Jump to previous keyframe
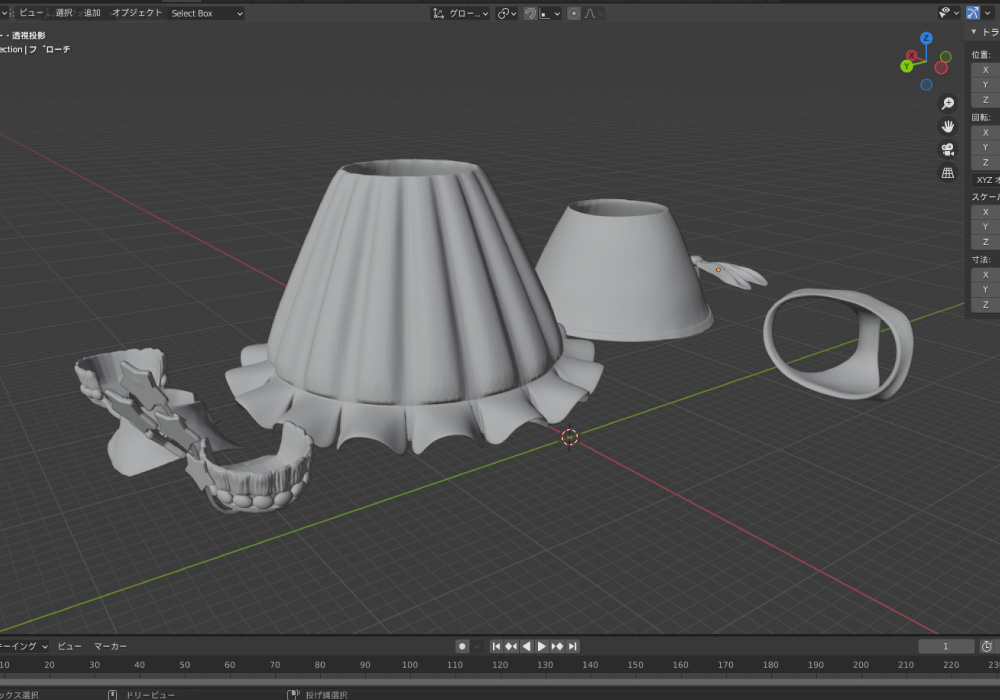 click(x=511, y=646)
